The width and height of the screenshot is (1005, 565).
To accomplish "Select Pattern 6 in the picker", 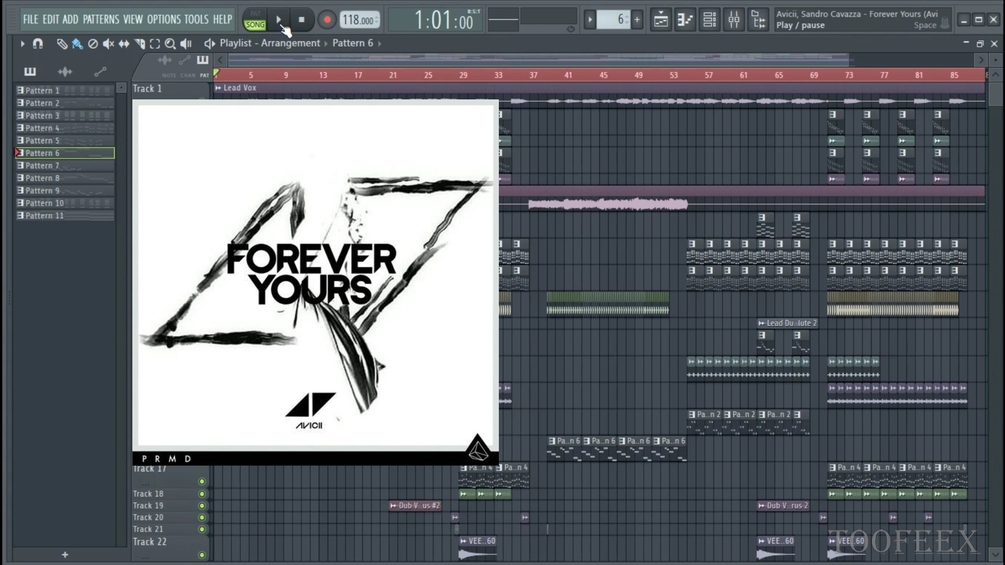I will pos(65,153).
